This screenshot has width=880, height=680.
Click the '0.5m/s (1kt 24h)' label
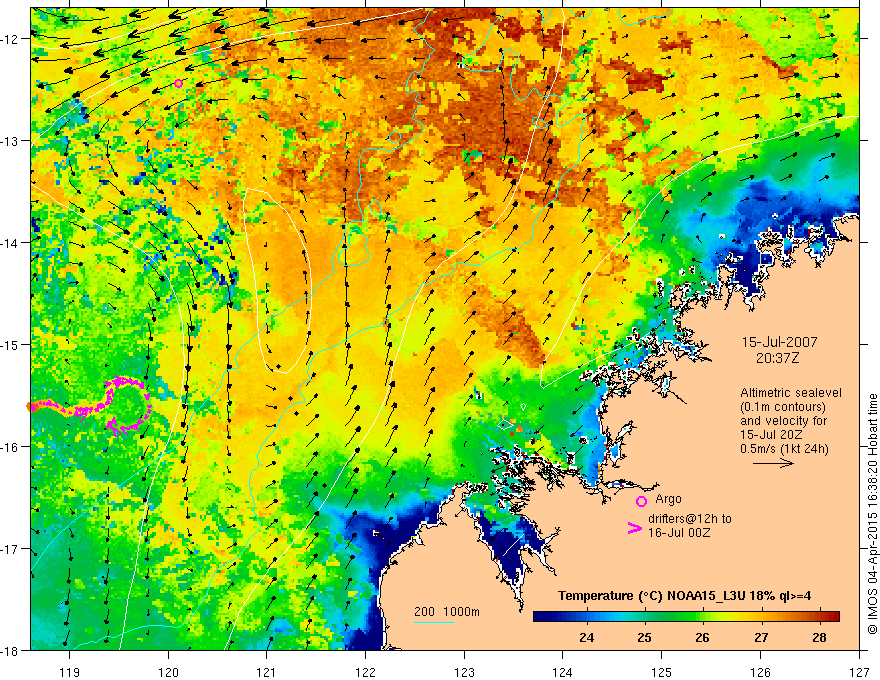coord(784,449)
